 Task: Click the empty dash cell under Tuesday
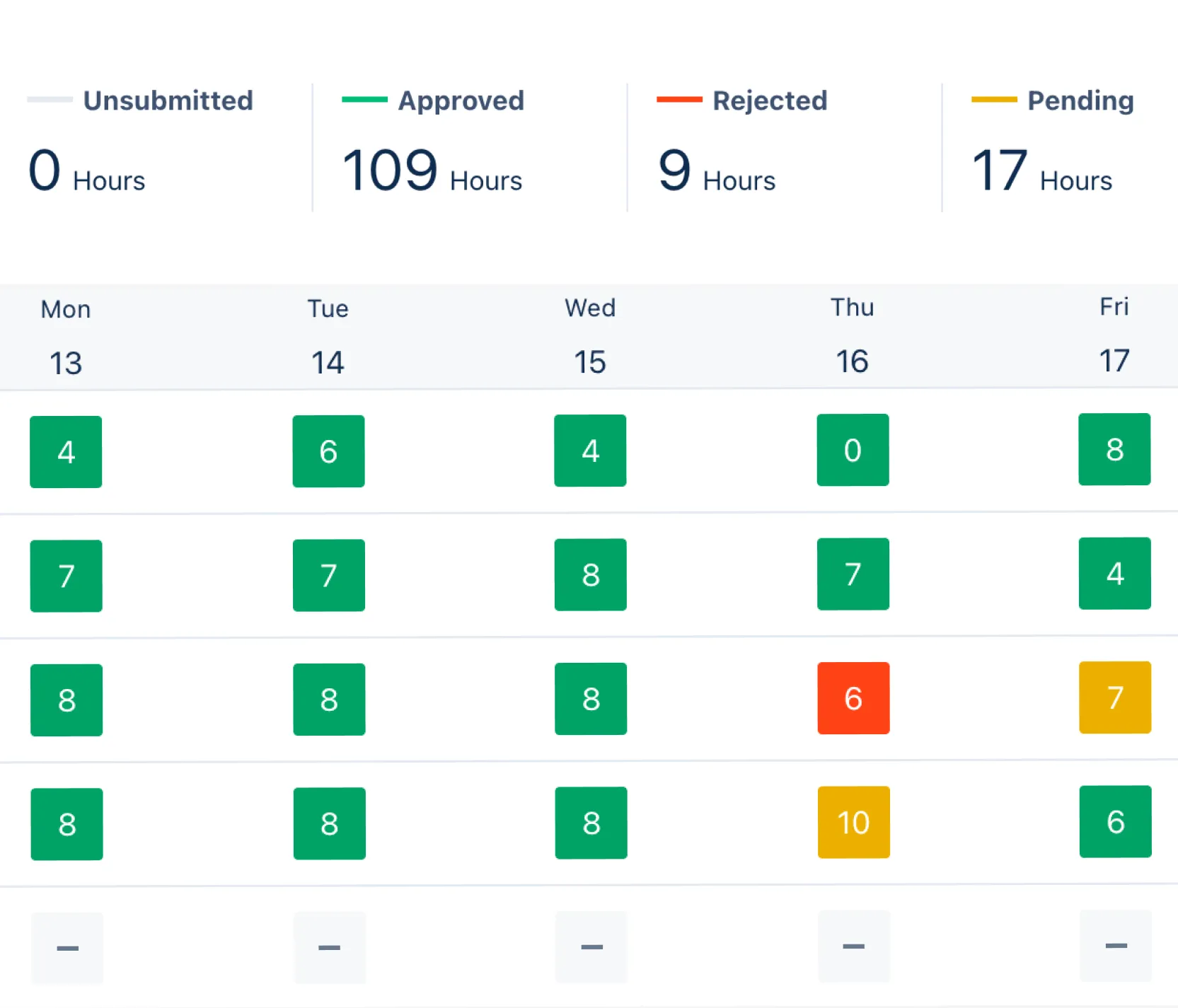[x=330, y=947]
